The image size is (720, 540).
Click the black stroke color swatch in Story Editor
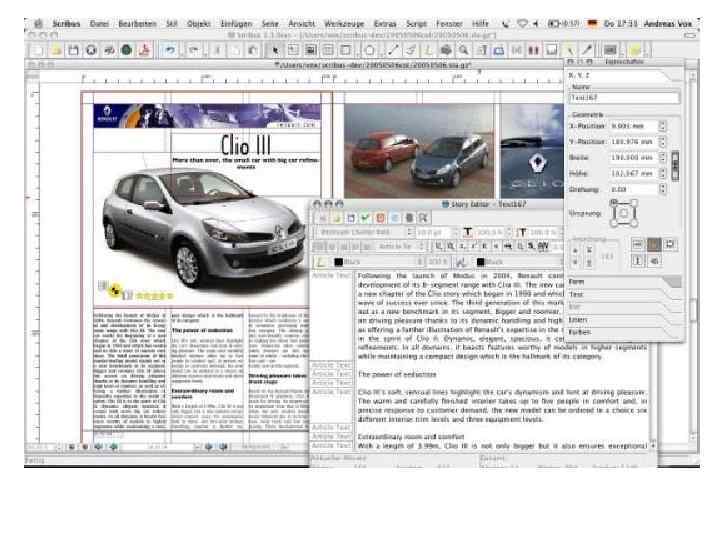click(480, 262)
